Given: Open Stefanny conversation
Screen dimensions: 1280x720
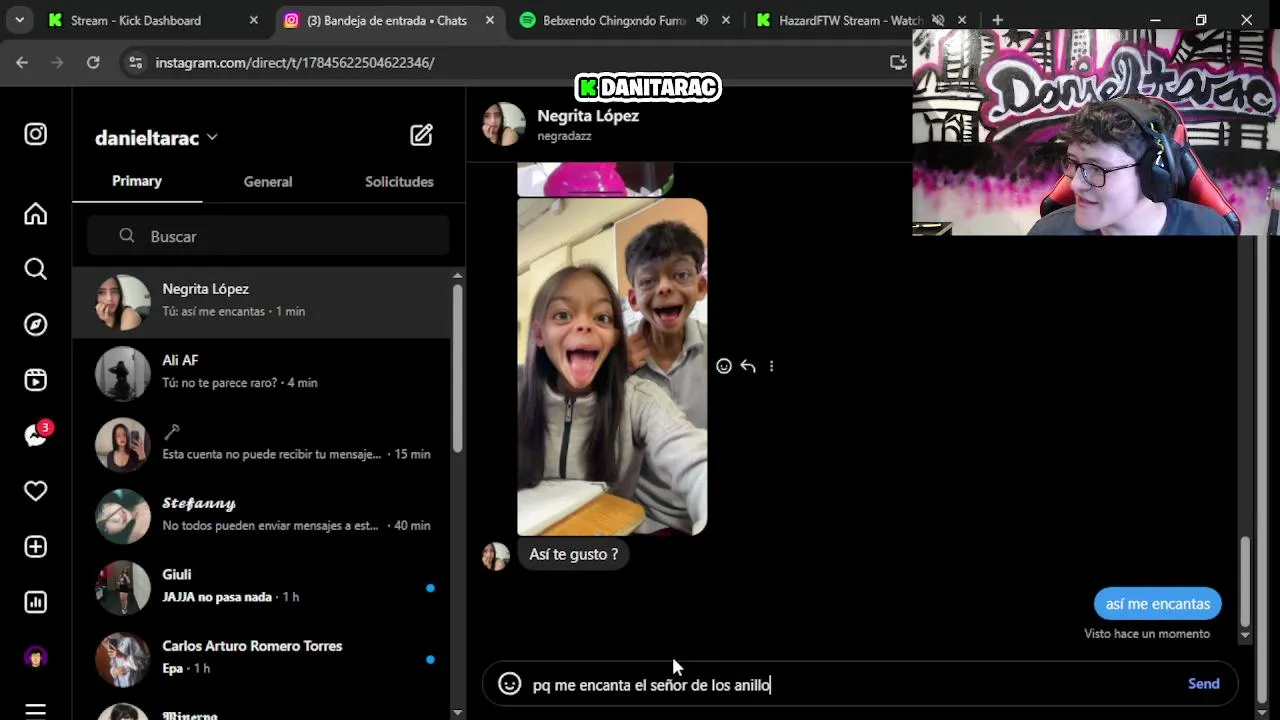Looking at the screenshot, I should click(x=261, y=516).
